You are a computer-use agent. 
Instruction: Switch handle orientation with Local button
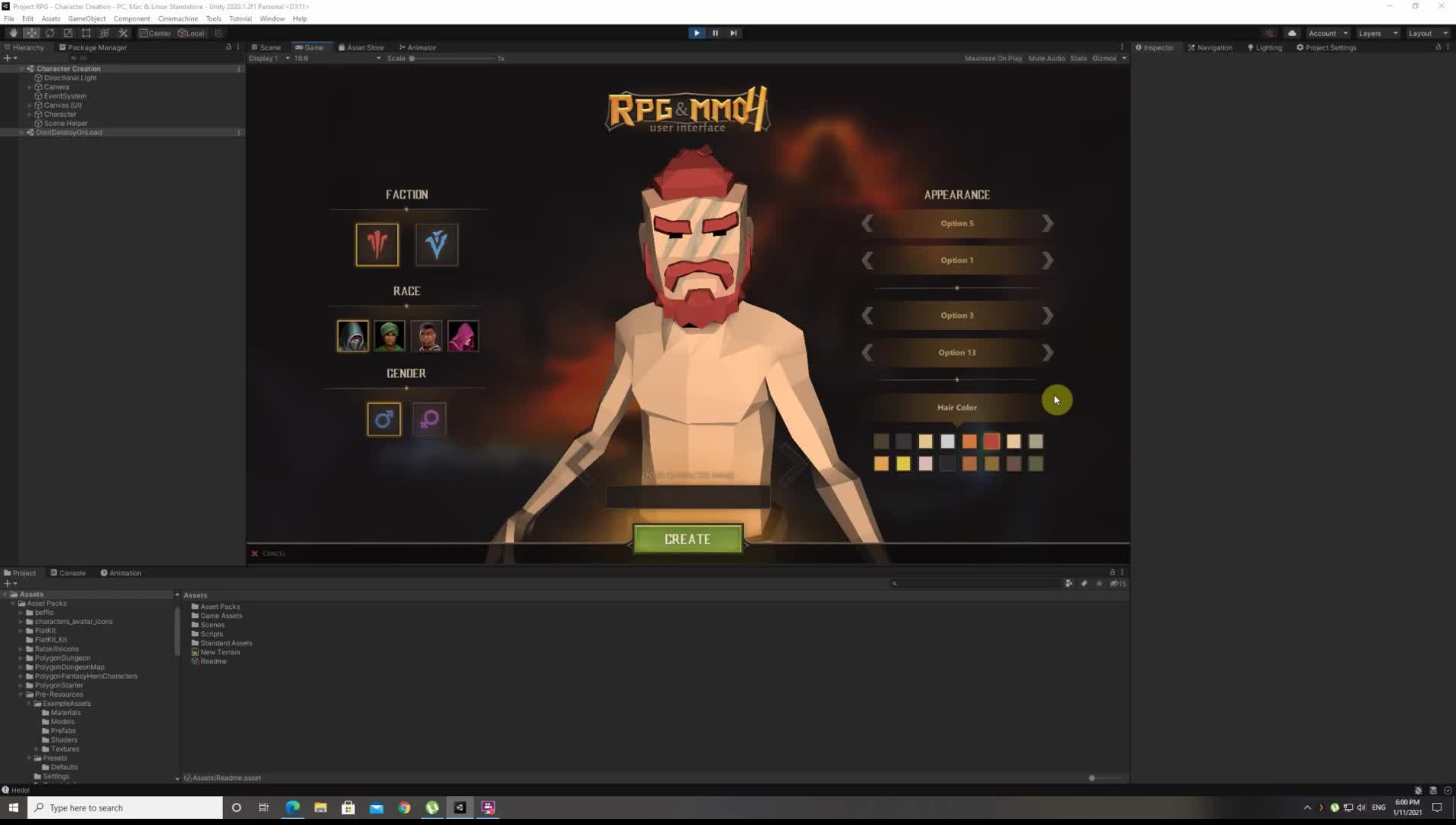[x=191, y=33]
